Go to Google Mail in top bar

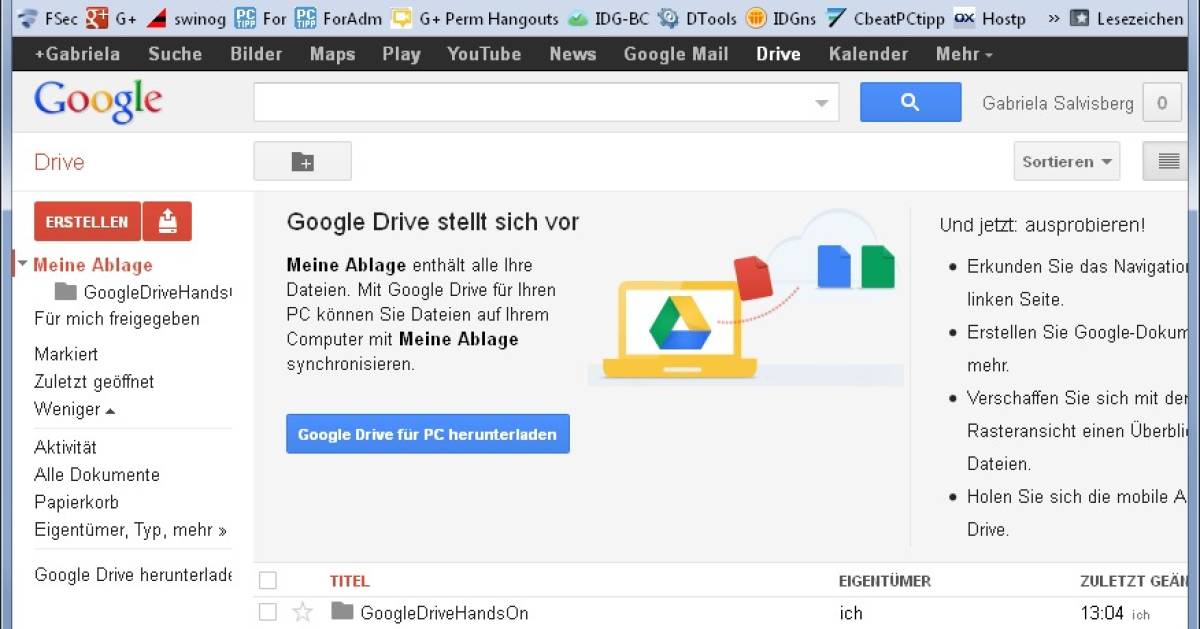[x=676, y=54]
